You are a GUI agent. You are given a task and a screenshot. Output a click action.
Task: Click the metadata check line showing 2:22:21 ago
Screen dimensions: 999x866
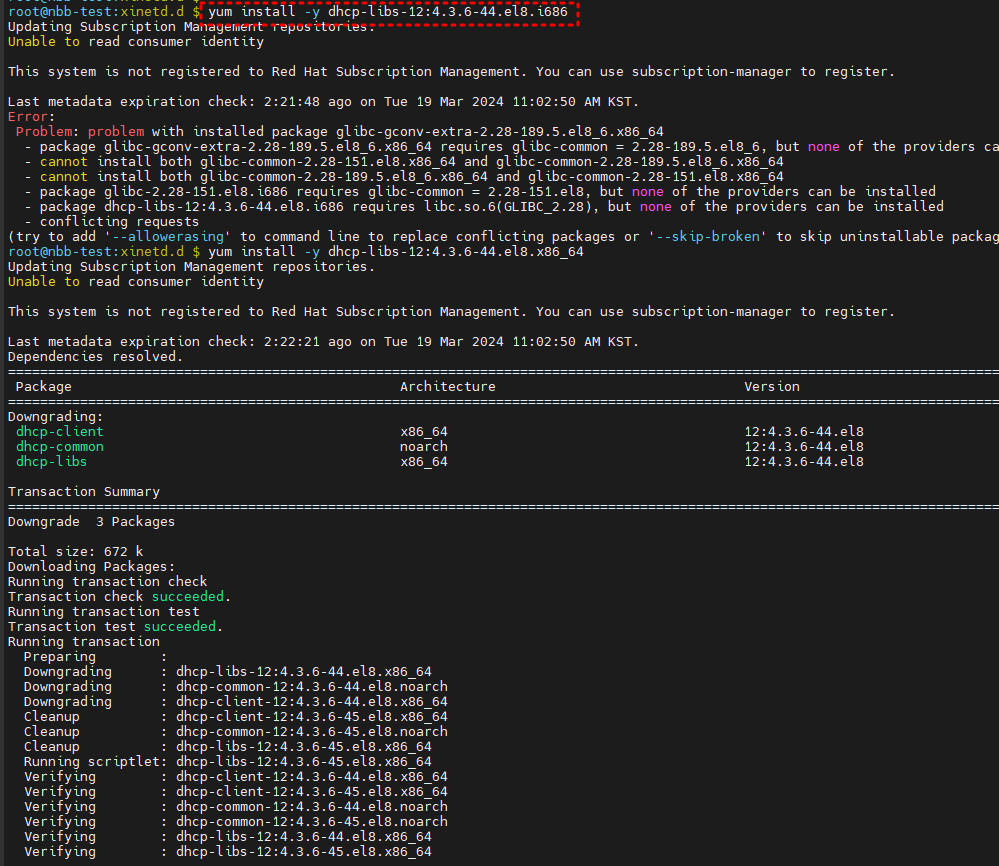pos(323,342)
